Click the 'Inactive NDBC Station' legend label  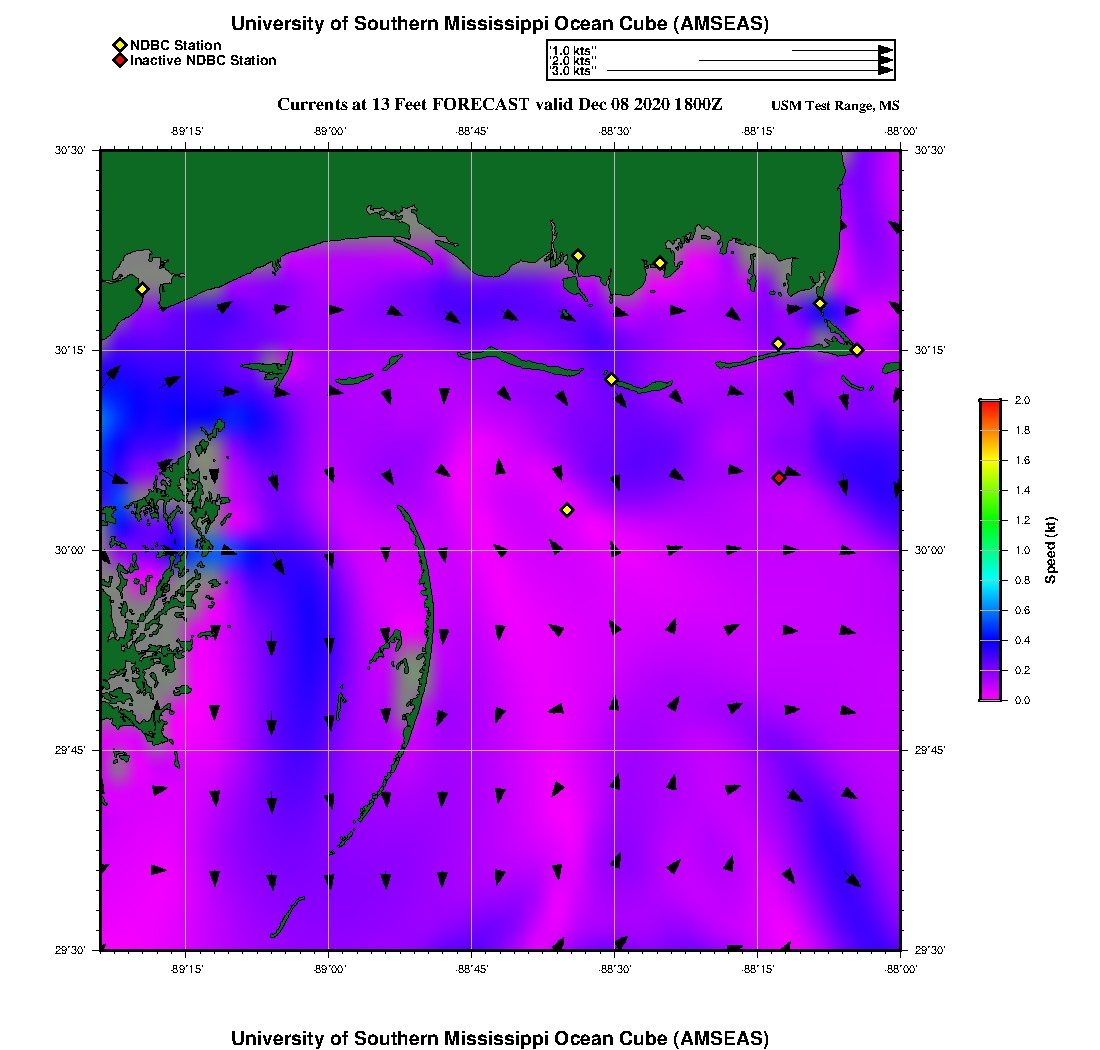click(203, 60)
